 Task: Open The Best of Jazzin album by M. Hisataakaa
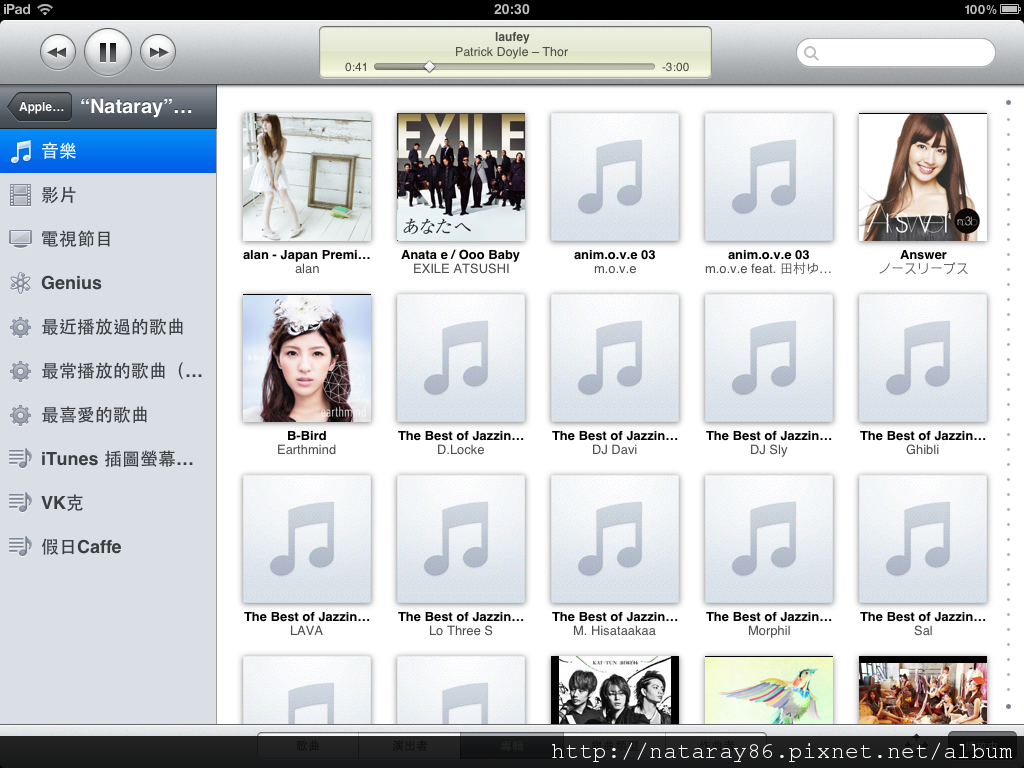tap(615, 539)
